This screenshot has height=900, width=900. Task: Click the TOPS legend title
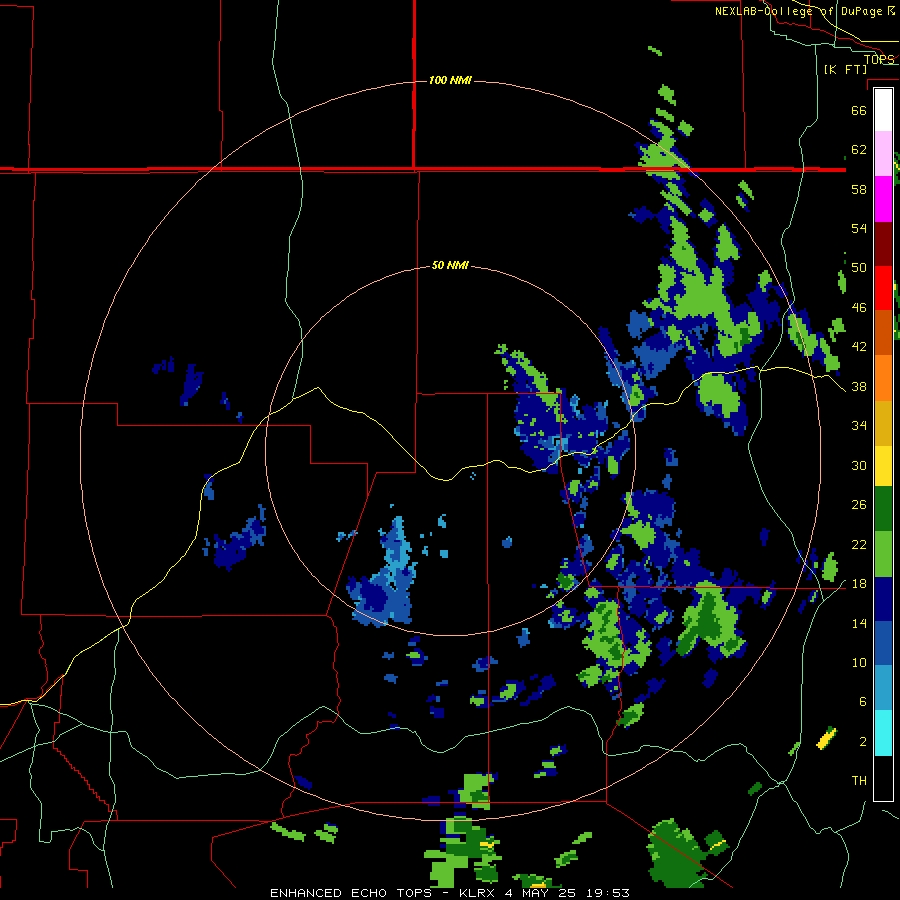[x=879, y=59]
